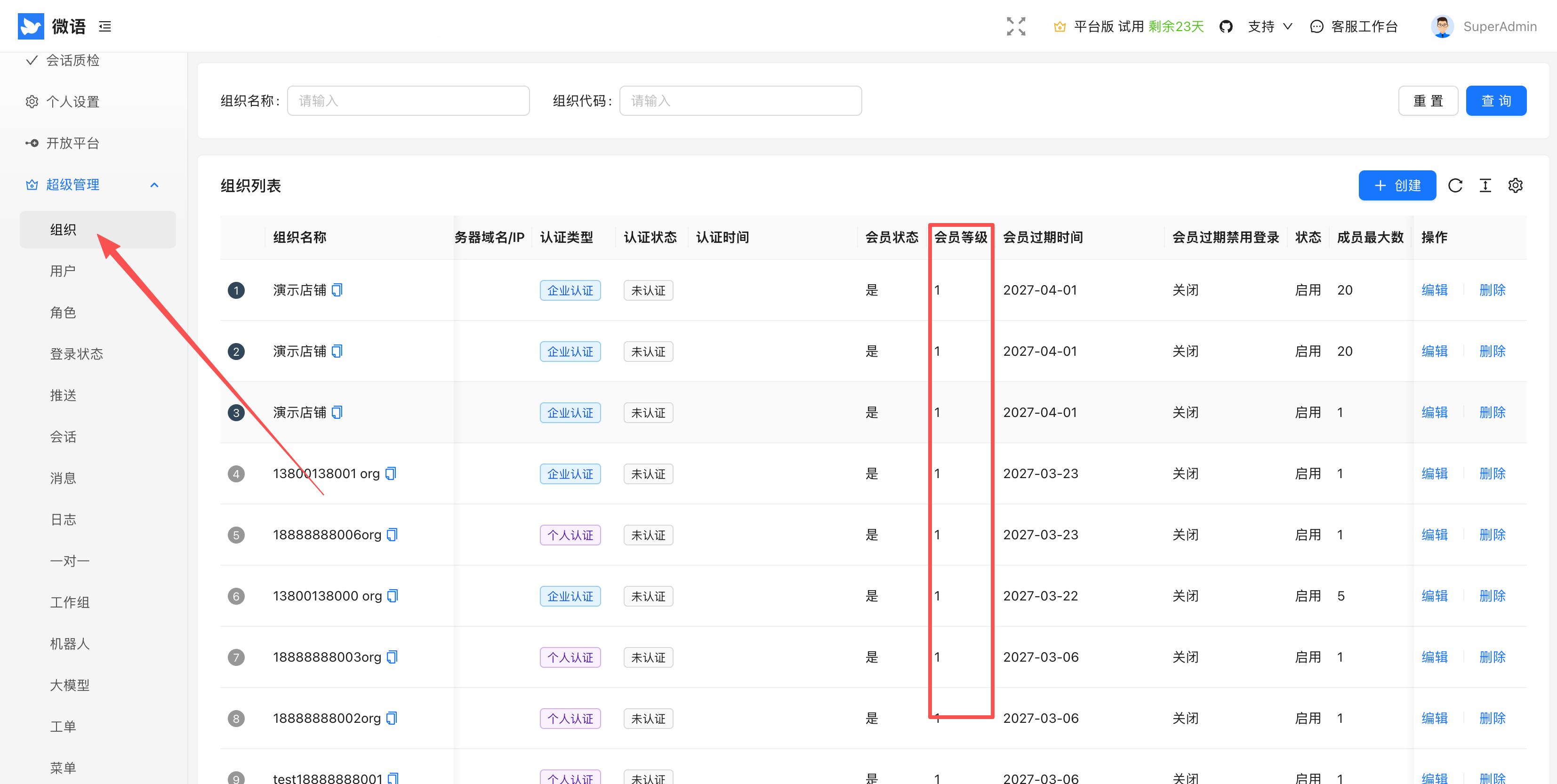Screen dimensions: 1557x784
Task: Focus the 组织名称 input field
Action: click(408, 101)
